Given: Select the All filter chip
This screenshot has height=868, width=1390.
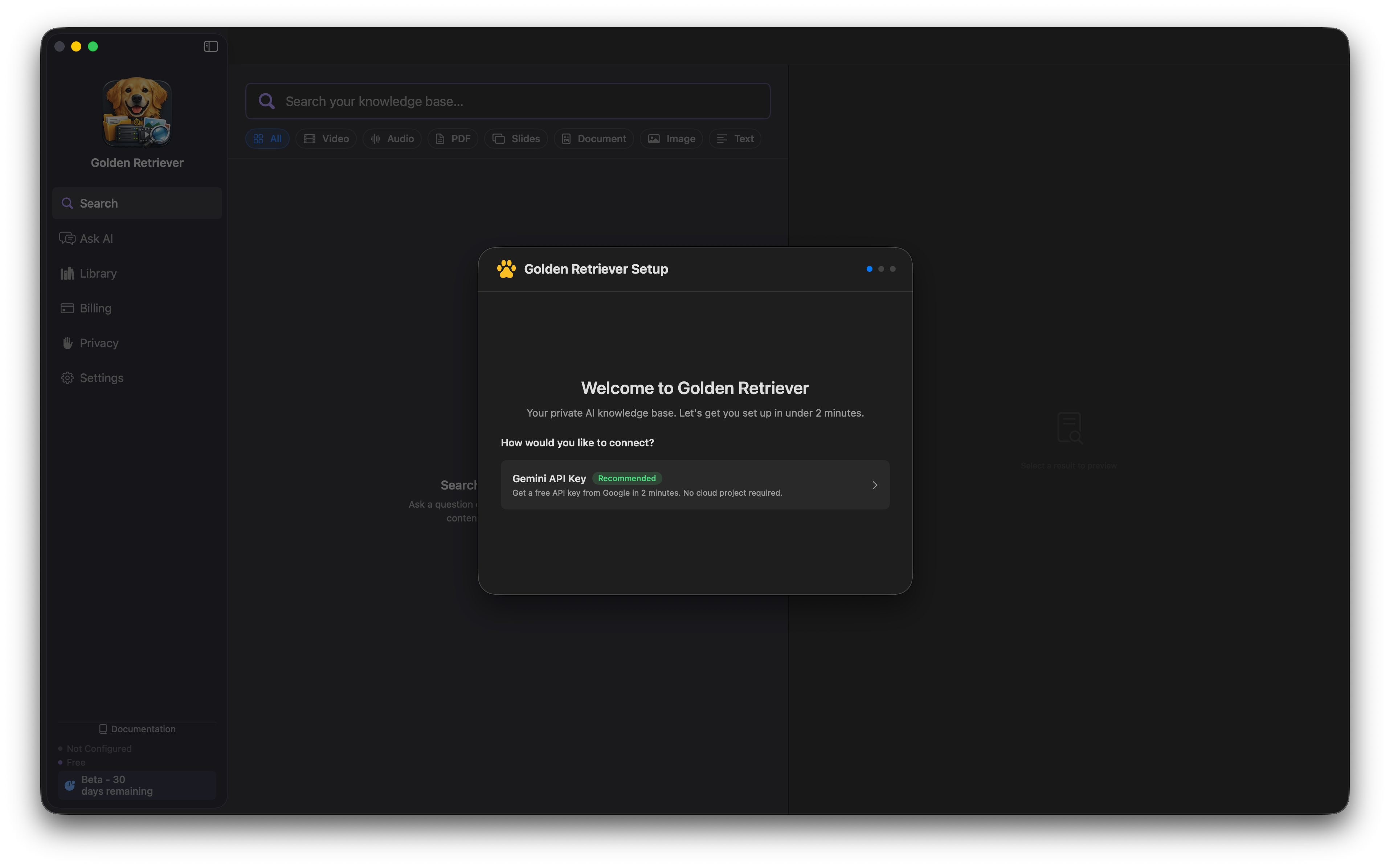Looking at the screenshot, I should pyautogui.click(x=267, y=139).
